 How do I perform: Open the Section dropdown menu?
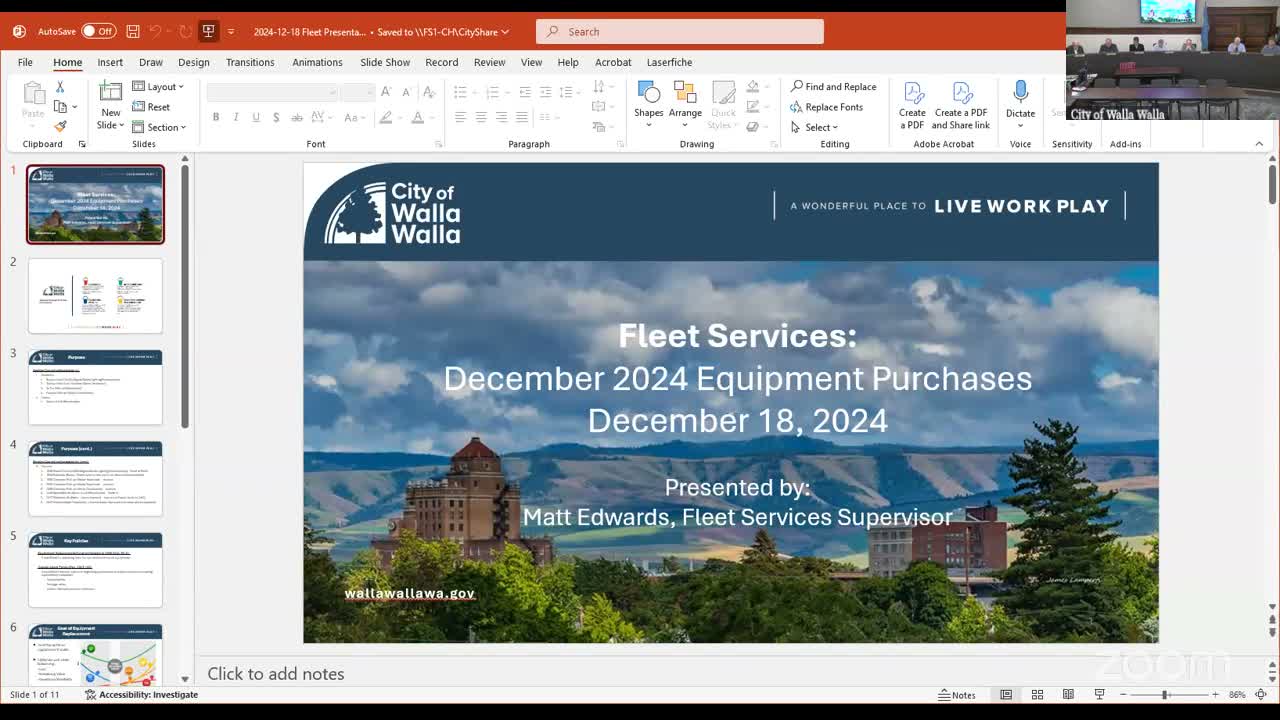click(x=160, y=127)
